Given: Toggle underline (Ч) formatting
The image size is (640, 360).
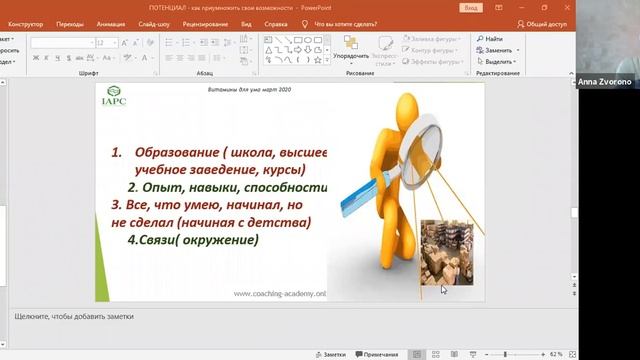Looking at the screenshot, I should (58, 58).
